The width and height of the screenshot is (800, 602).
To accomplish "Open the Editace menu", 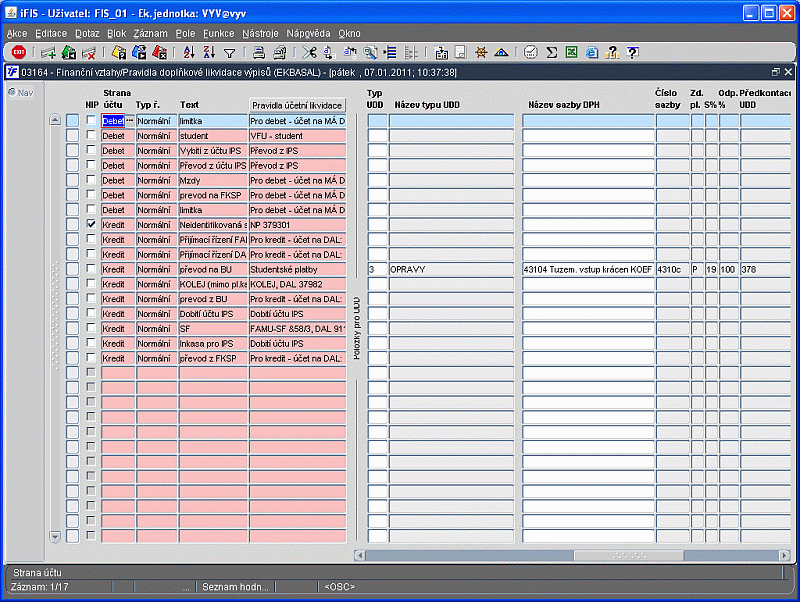I will coord(51,34).
